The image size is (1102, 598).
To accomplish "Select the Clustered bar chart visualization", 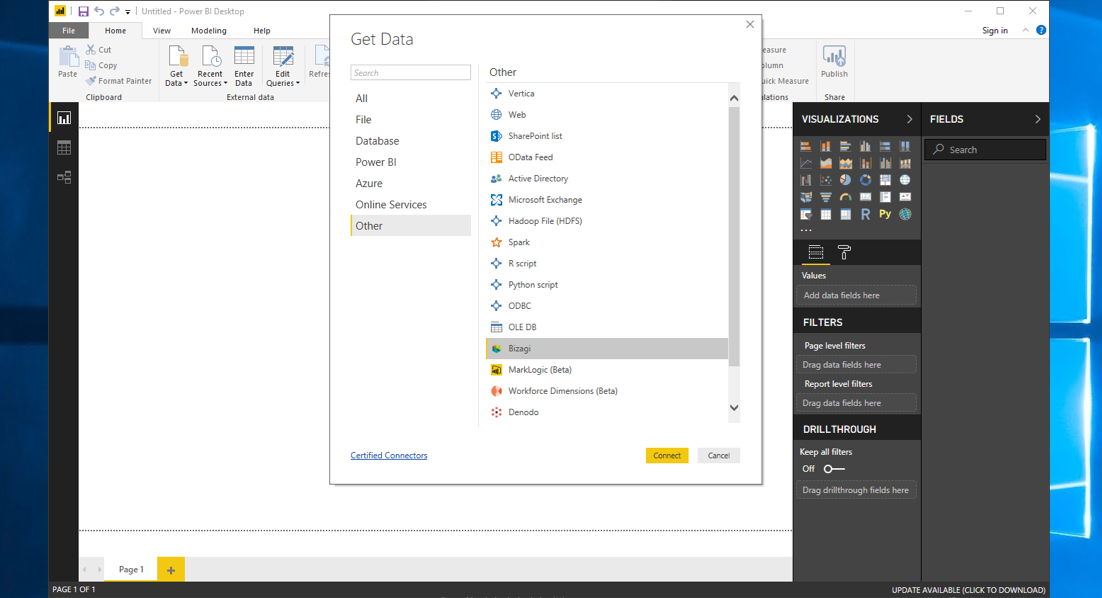I will pos(845,146).
